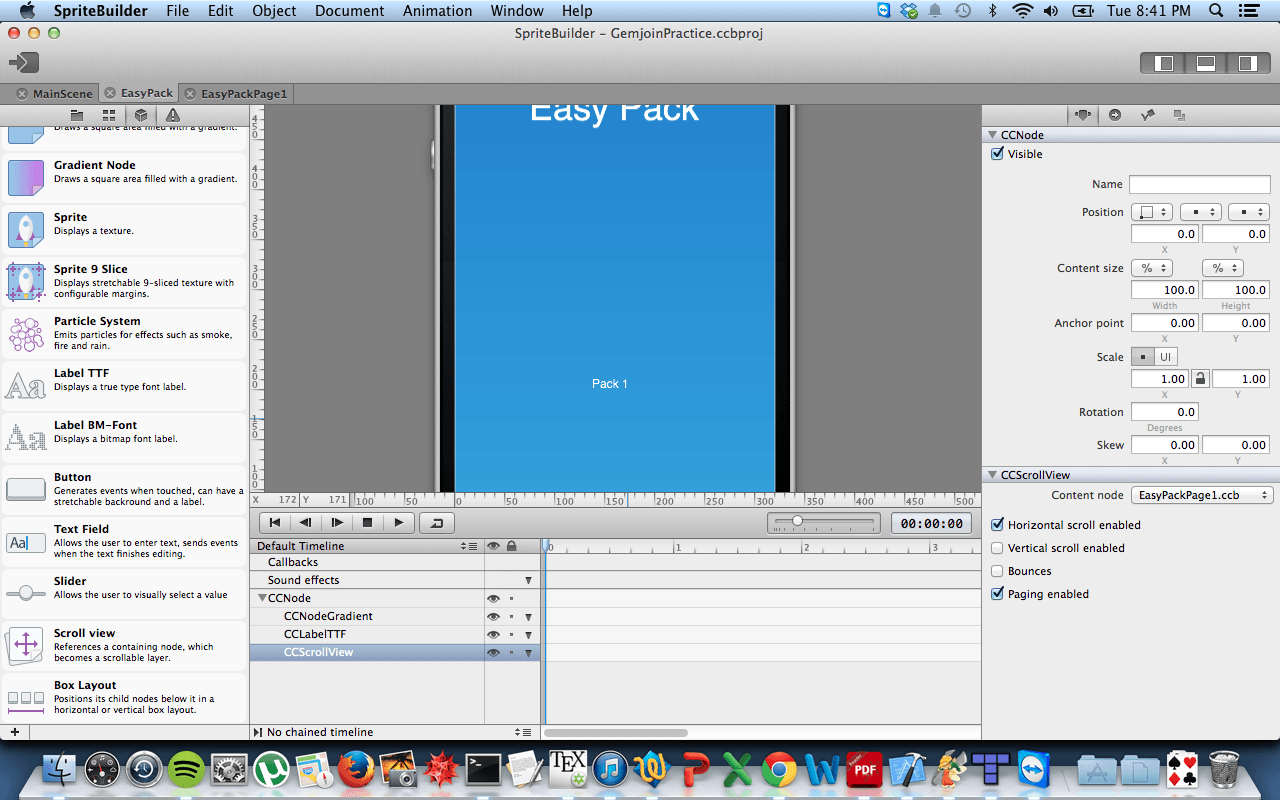This screenshot has height=800, width=1280.
Task: Collapse the CCNode inspector section
Action: tap(992, 135)
